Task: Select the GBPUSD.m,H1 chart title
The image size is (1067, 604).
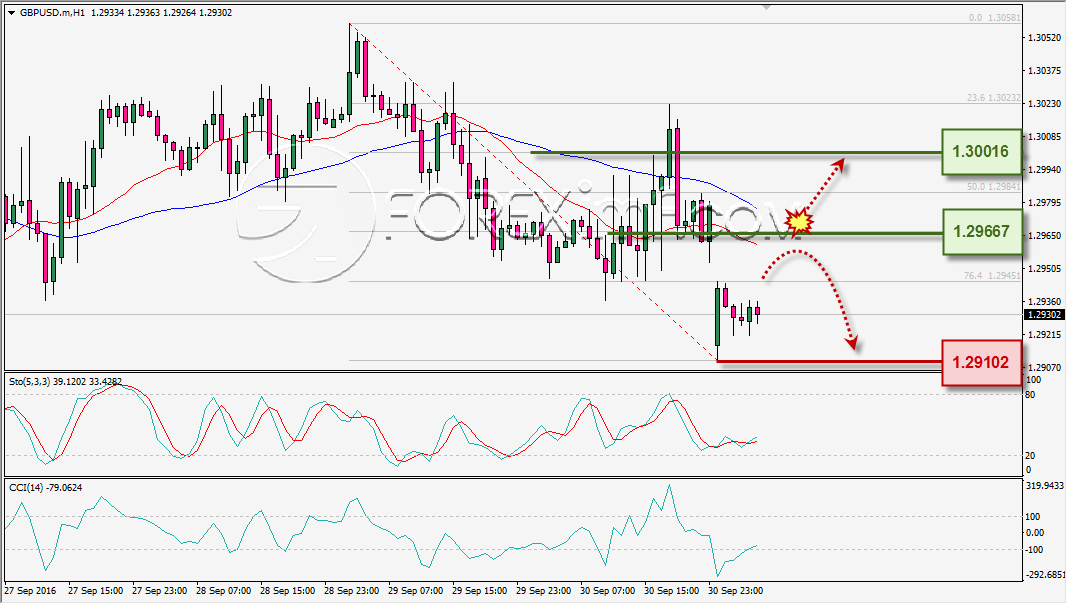Action: coord(52,13)
